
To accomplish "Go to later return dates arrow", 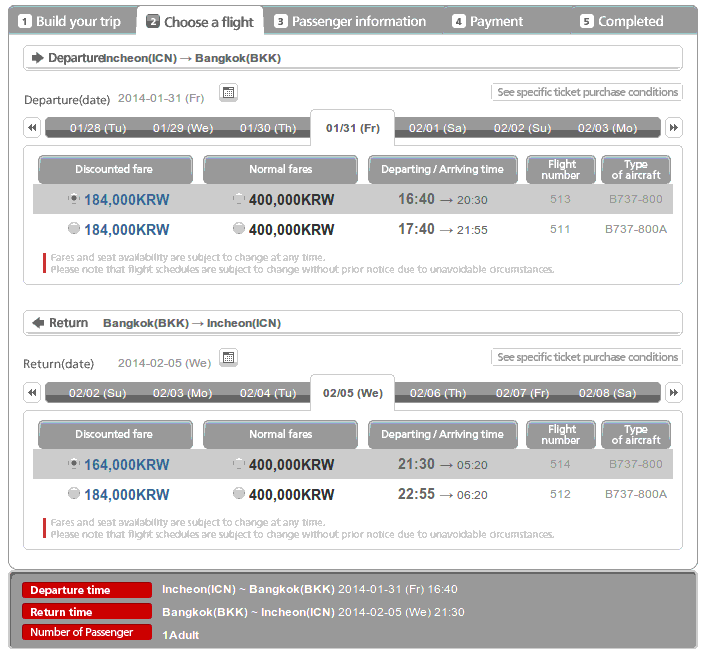I will pyautogui.click(x=673, y=393).
